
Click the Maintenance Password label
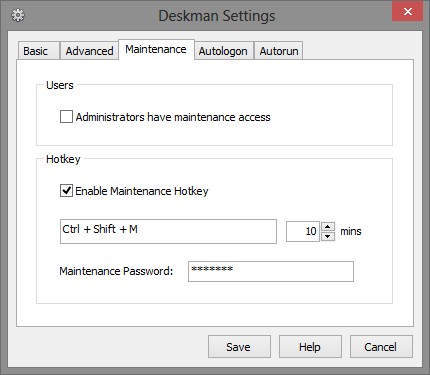[x=116, y=271]
